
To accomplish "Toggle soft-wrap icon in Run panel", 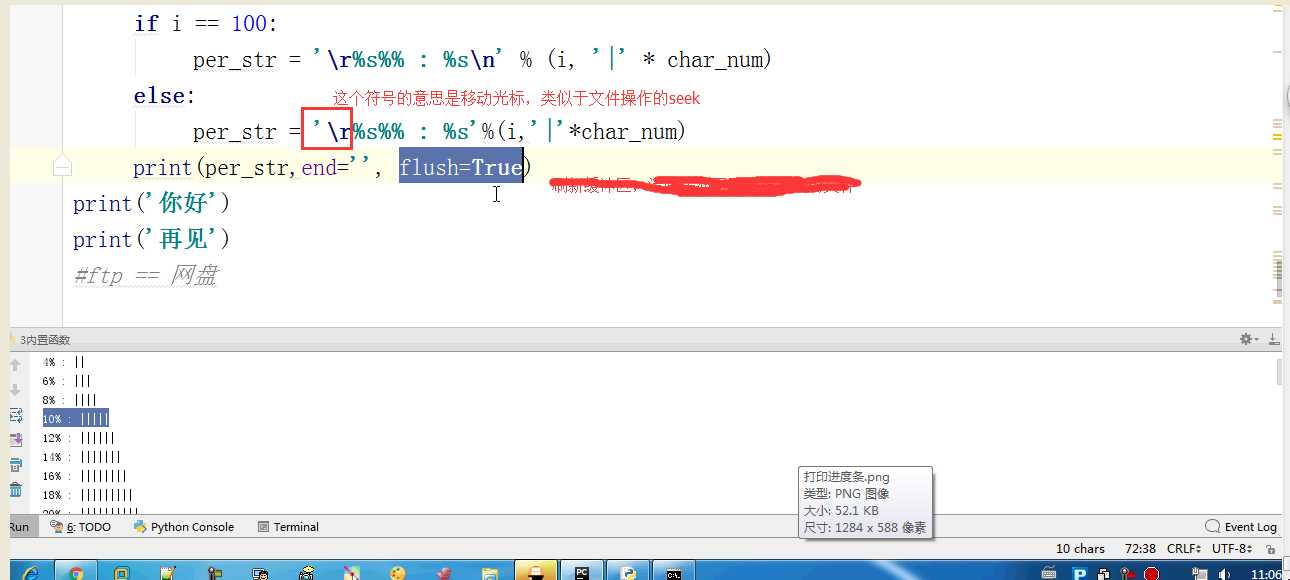I will pos(15,415).
